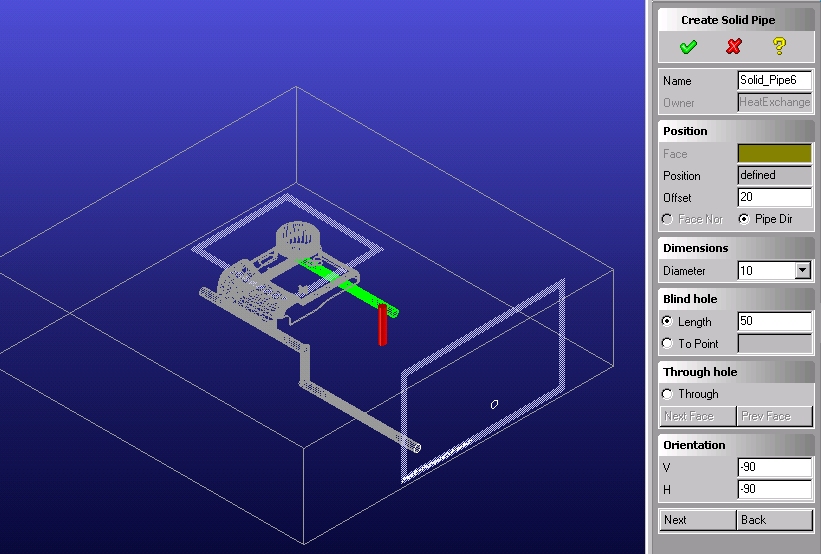Select the Face Nor radio button
This screenshot has height=554, width=821.
tap(667, 219)
